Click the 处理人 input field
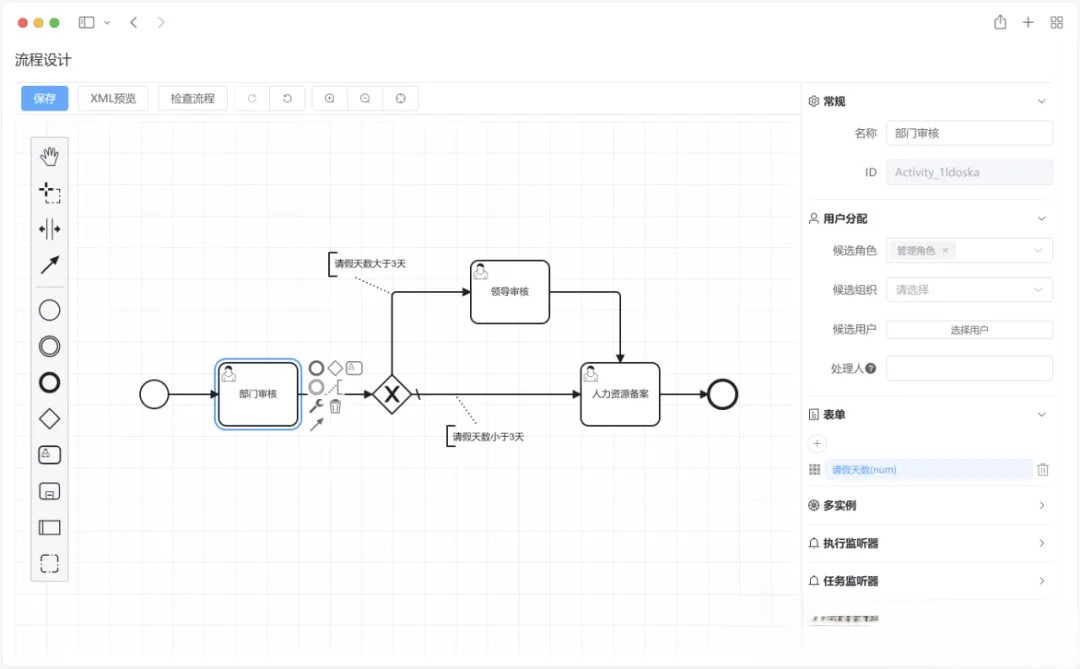The image size is (1080, 669). (969, 369)
